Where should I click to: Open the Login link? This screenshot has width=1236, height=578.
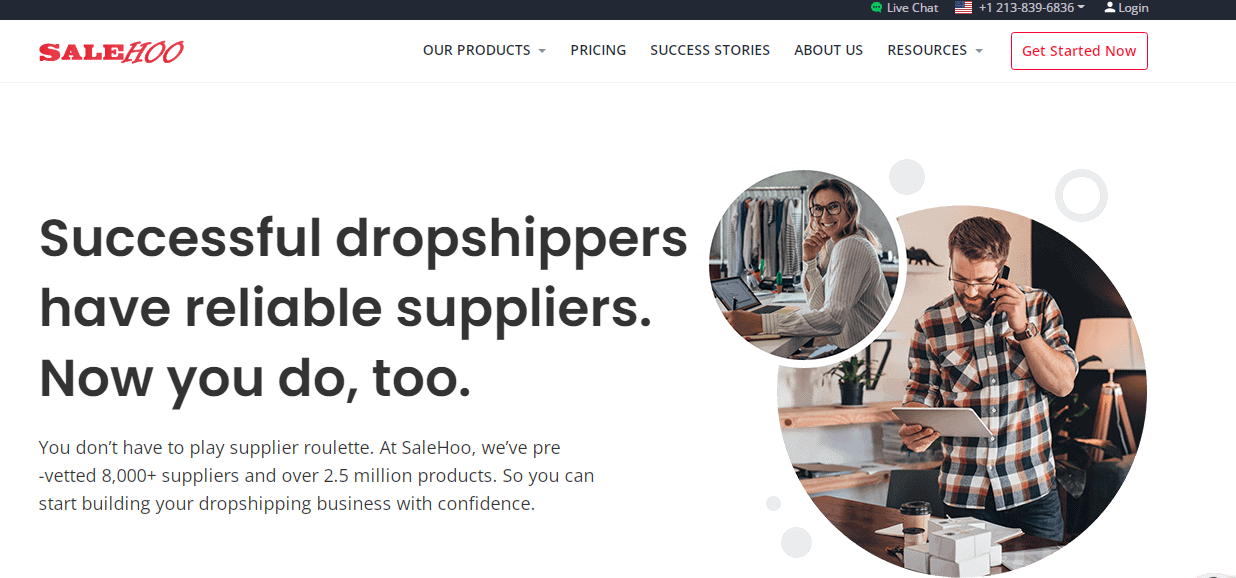pyautogui.click(x=1133, y=8)
